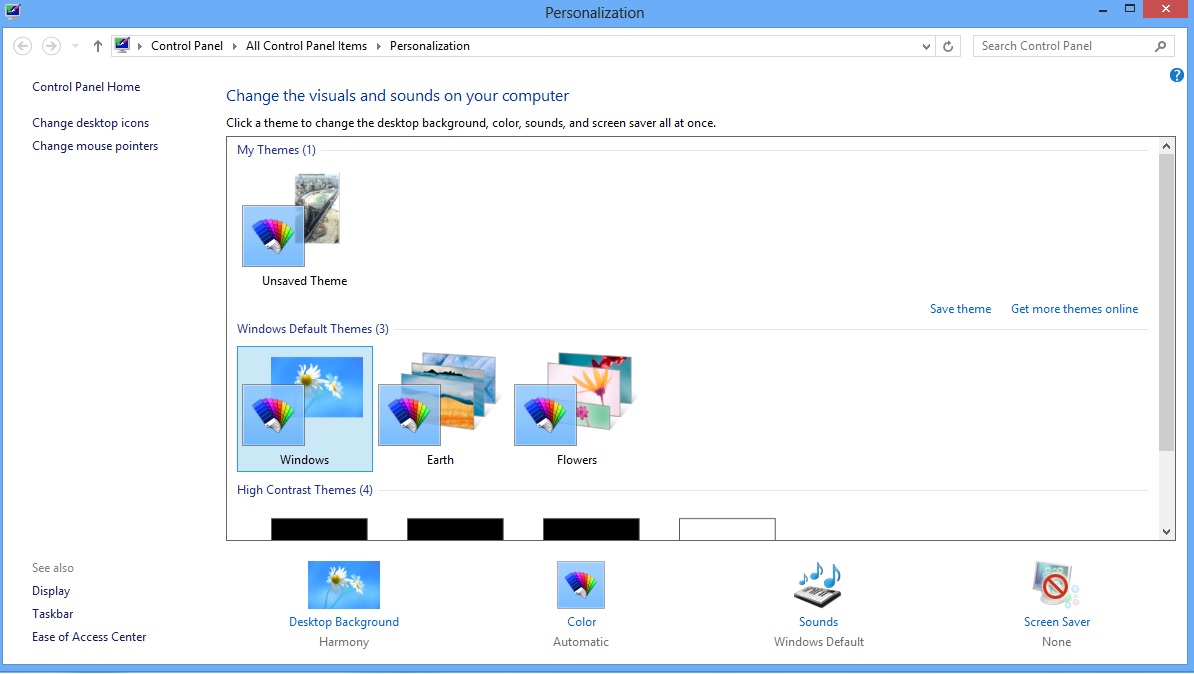1194x674 pixels.
Task: Click the Personalization window title icon
Action: pos(13,11)
